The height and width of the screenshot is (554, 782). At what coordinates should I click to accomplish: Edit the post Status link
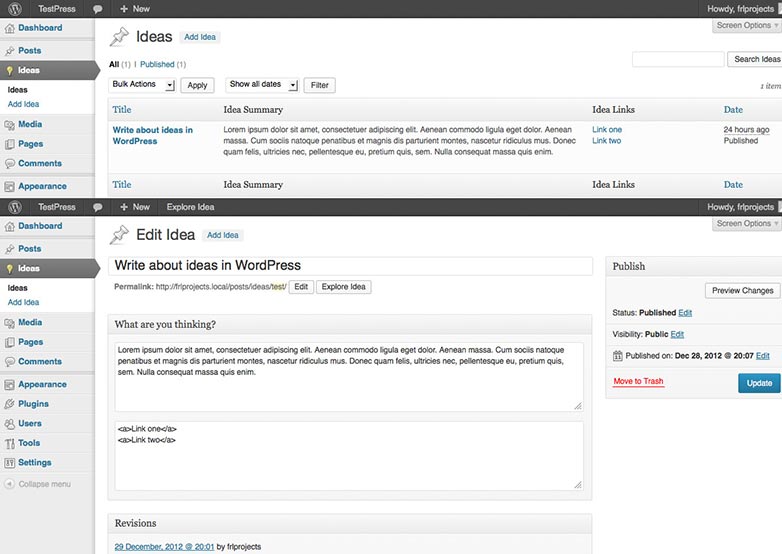pos(685,313)
